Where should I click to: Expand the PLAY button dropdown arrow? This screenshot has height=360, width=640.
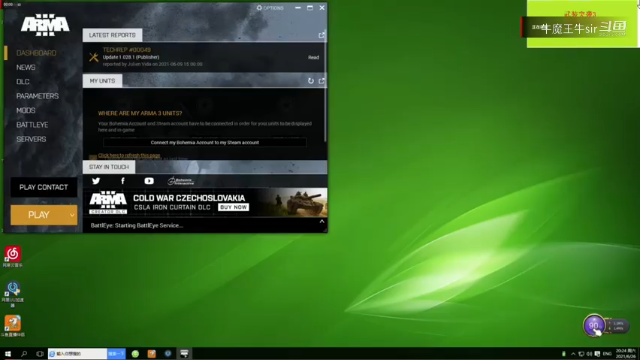72,215
